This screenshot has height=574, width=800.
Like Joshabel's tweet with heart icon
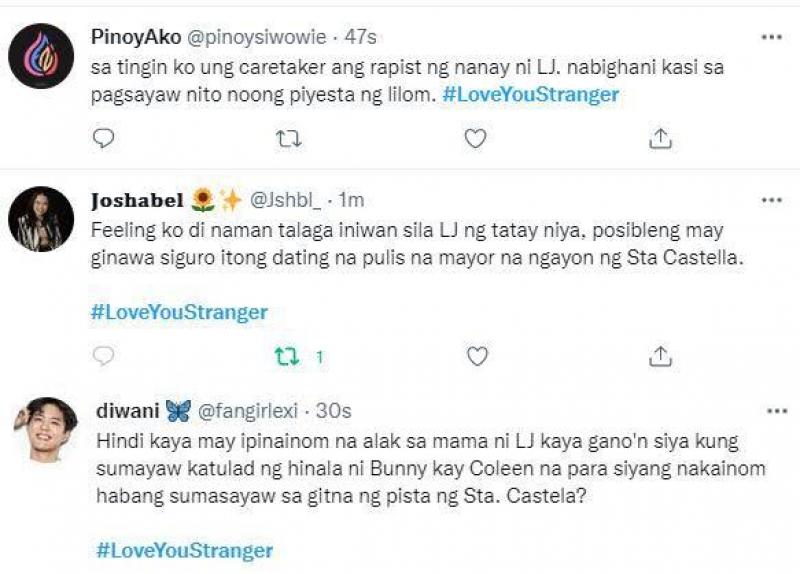pyautogui.click(x=477, y=356)
